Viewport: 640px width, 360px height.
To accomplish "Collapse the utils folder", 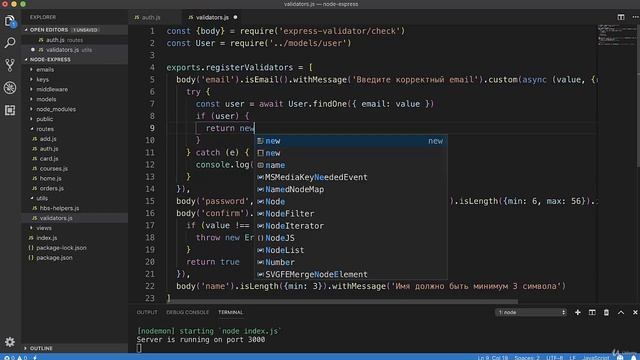I will [x=75, y=198].
